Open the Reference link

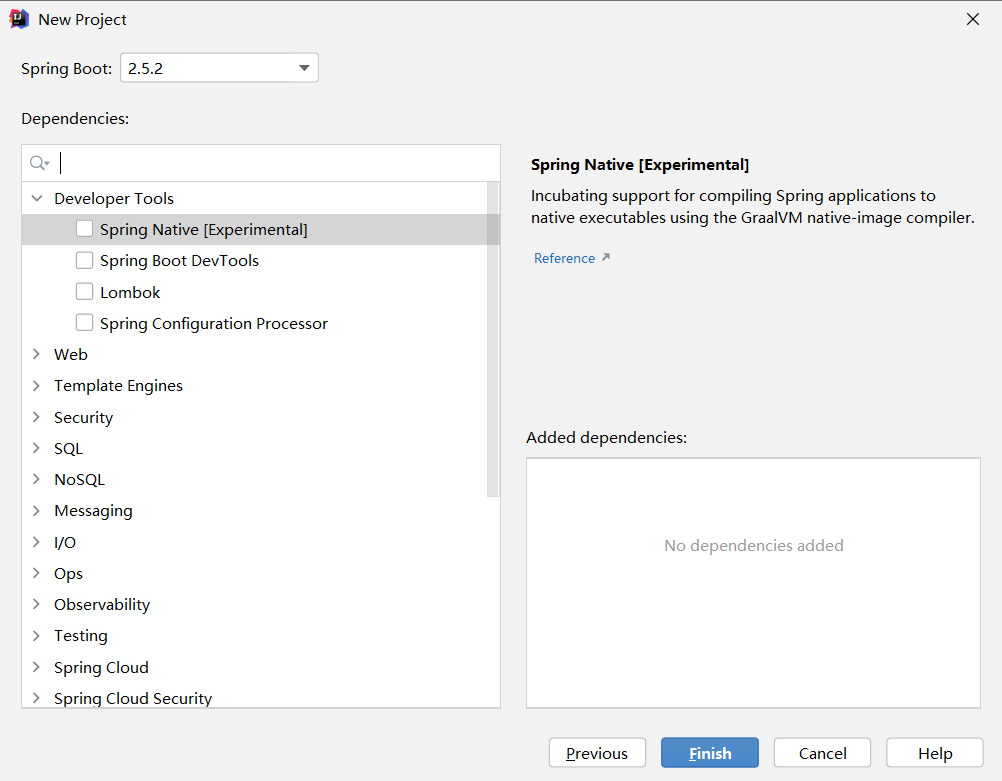[x=564, y=258]
